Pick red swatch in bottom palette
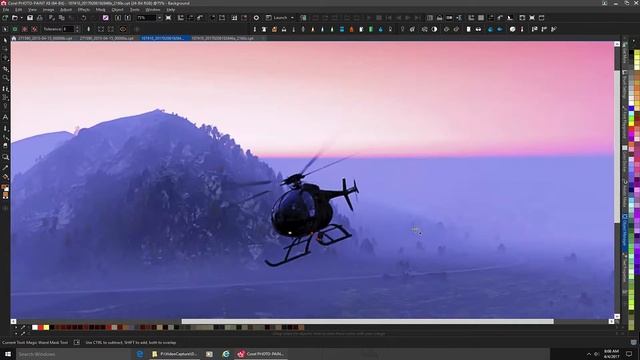The image size is (640, 360). point(40,327)
